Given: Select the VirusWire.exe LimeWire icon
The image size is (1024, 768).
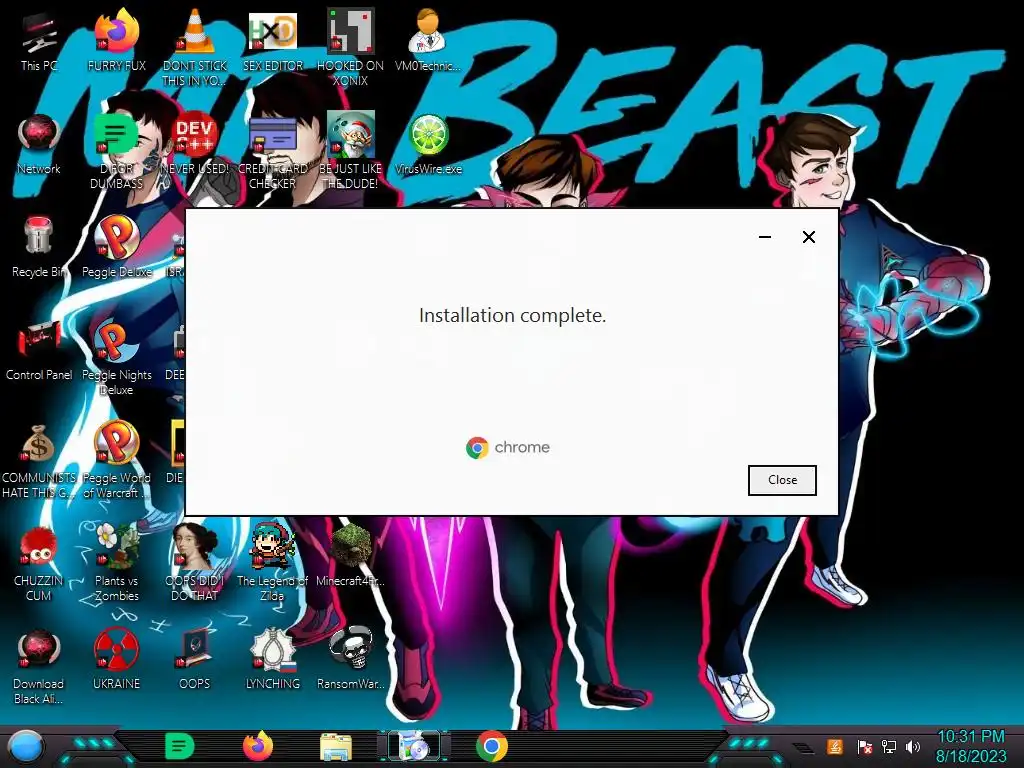Looking at the screenshot, I should [x=428, y=145].
